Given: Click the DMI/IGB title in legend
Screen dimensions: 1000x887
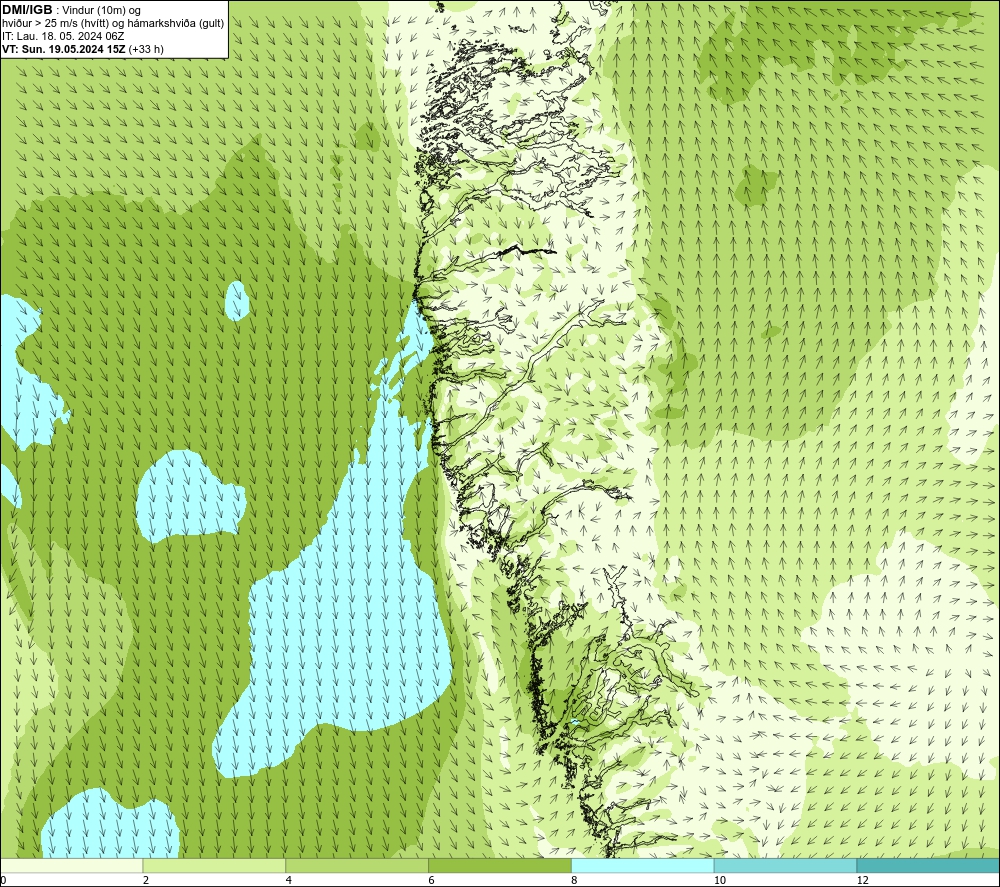Looking at the screenshot, I should pyautogui.click(x=27, y=10).
